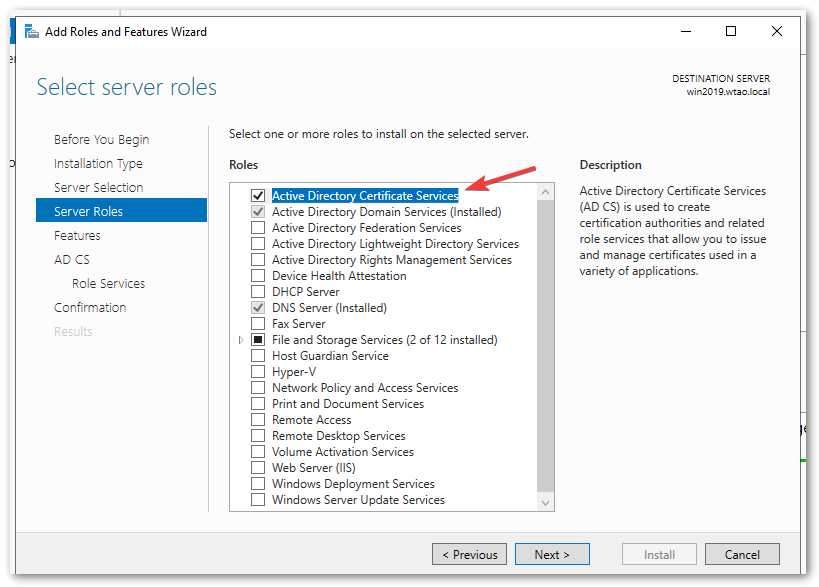The image size is (819, 587).
Task: Click the Next button
Action: tap(551, 554)
